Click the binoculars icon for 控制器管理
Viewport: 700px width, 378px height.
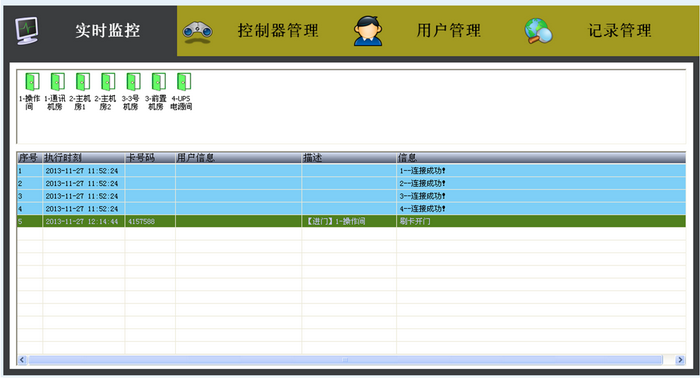197,33
